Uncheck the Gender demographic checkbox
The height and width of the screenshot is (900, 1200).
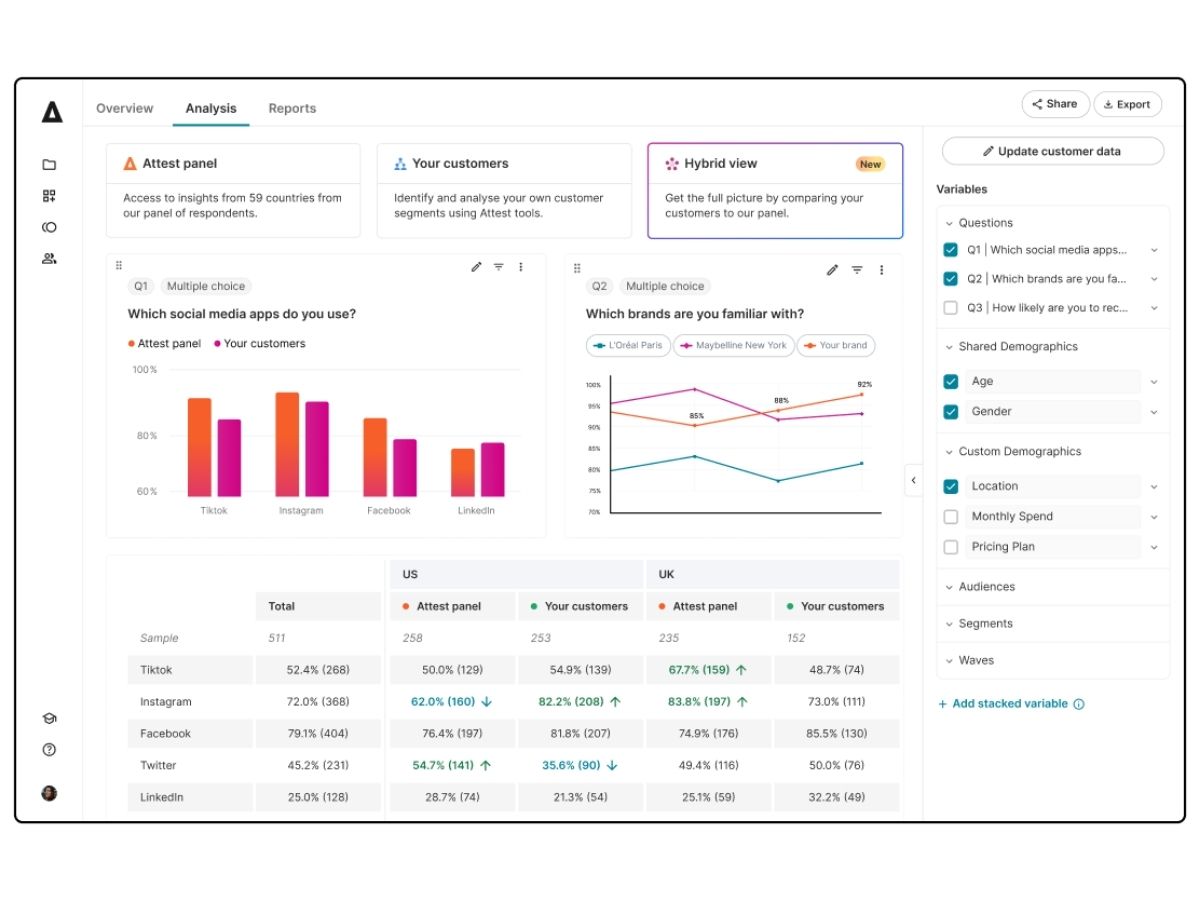(951, 411)
